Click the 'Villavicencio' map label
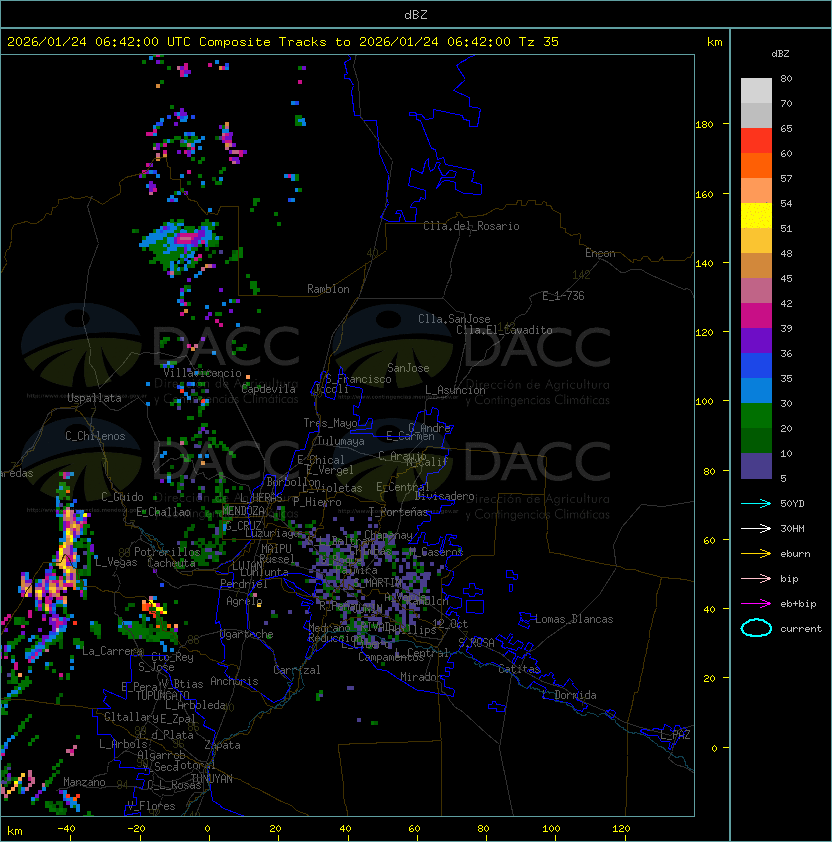The height and width of the screenshot is (842, 832). 202,373
